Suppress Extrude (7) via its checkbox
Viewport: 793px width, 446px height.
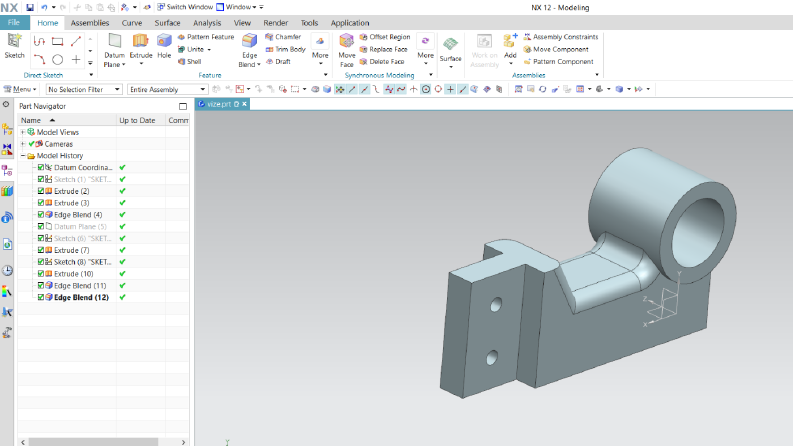pos(41,250)
